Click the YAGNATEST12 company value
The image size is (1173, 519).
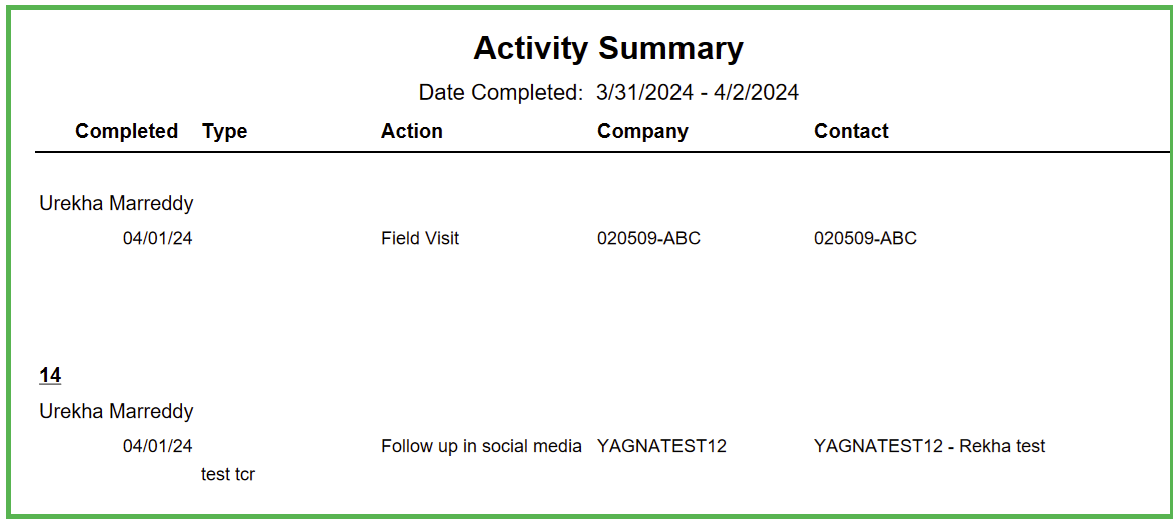662,446
